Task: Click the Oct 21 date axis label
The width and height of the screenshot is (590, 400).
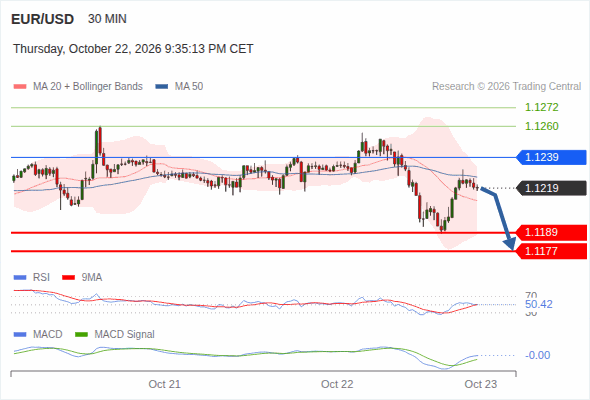Action: pyautogui.click(x=164, y=384)
